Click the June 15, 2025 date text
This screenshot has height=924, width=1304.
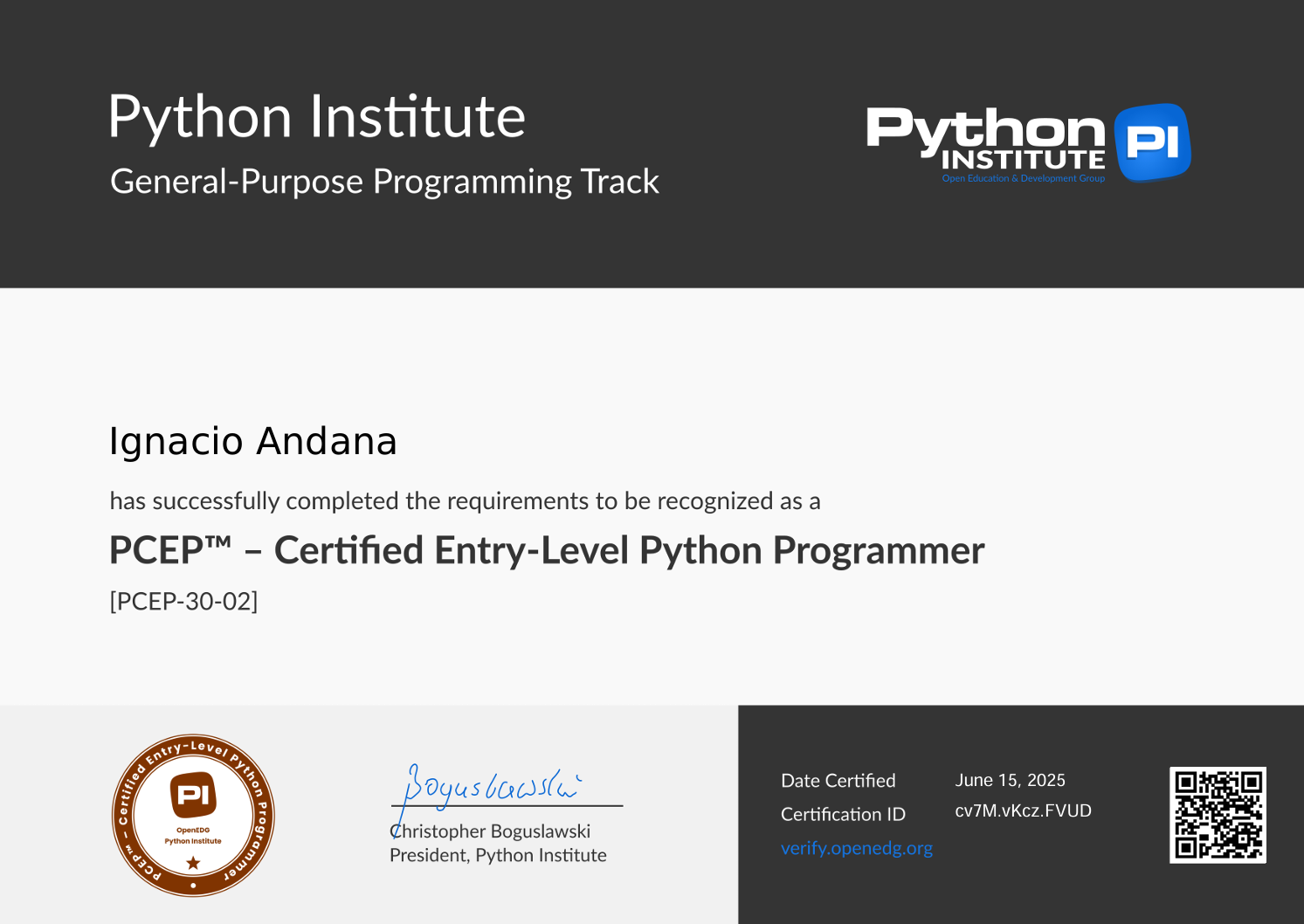coord(1012,779)
